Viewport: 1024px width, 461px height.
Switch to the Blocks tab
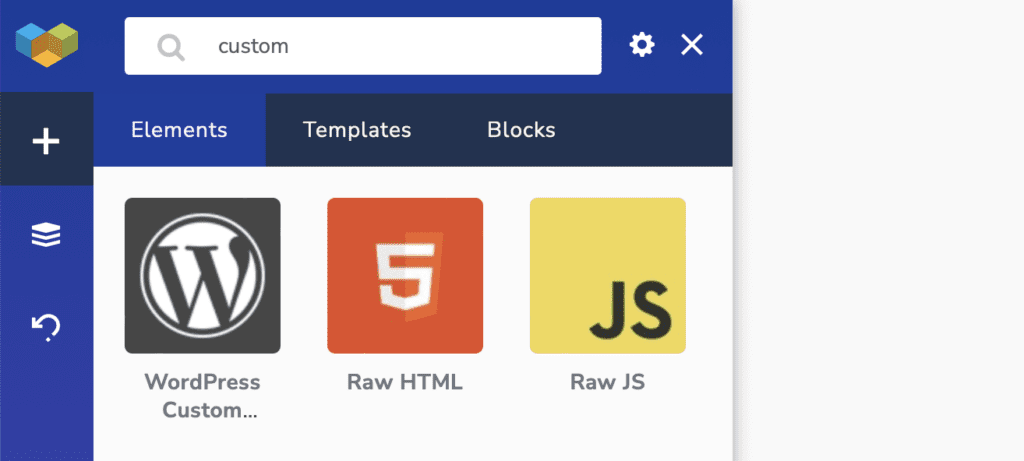click(x=521, y=130)
